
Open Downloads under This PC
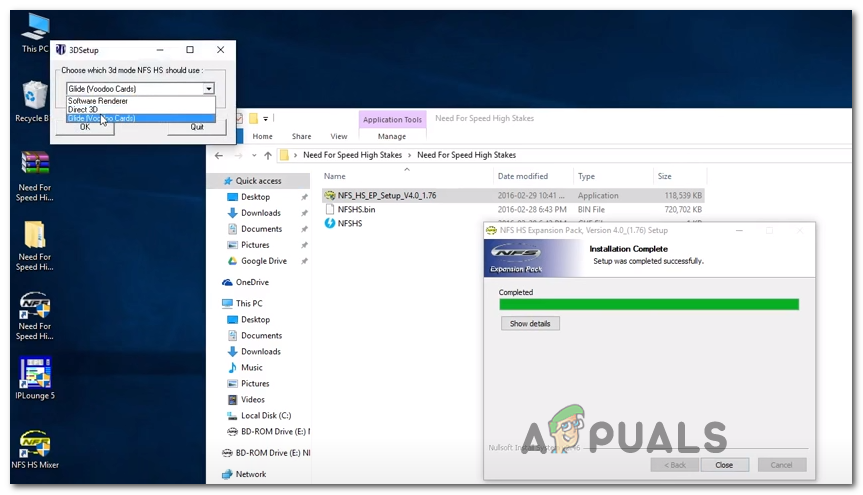[260, 352]
